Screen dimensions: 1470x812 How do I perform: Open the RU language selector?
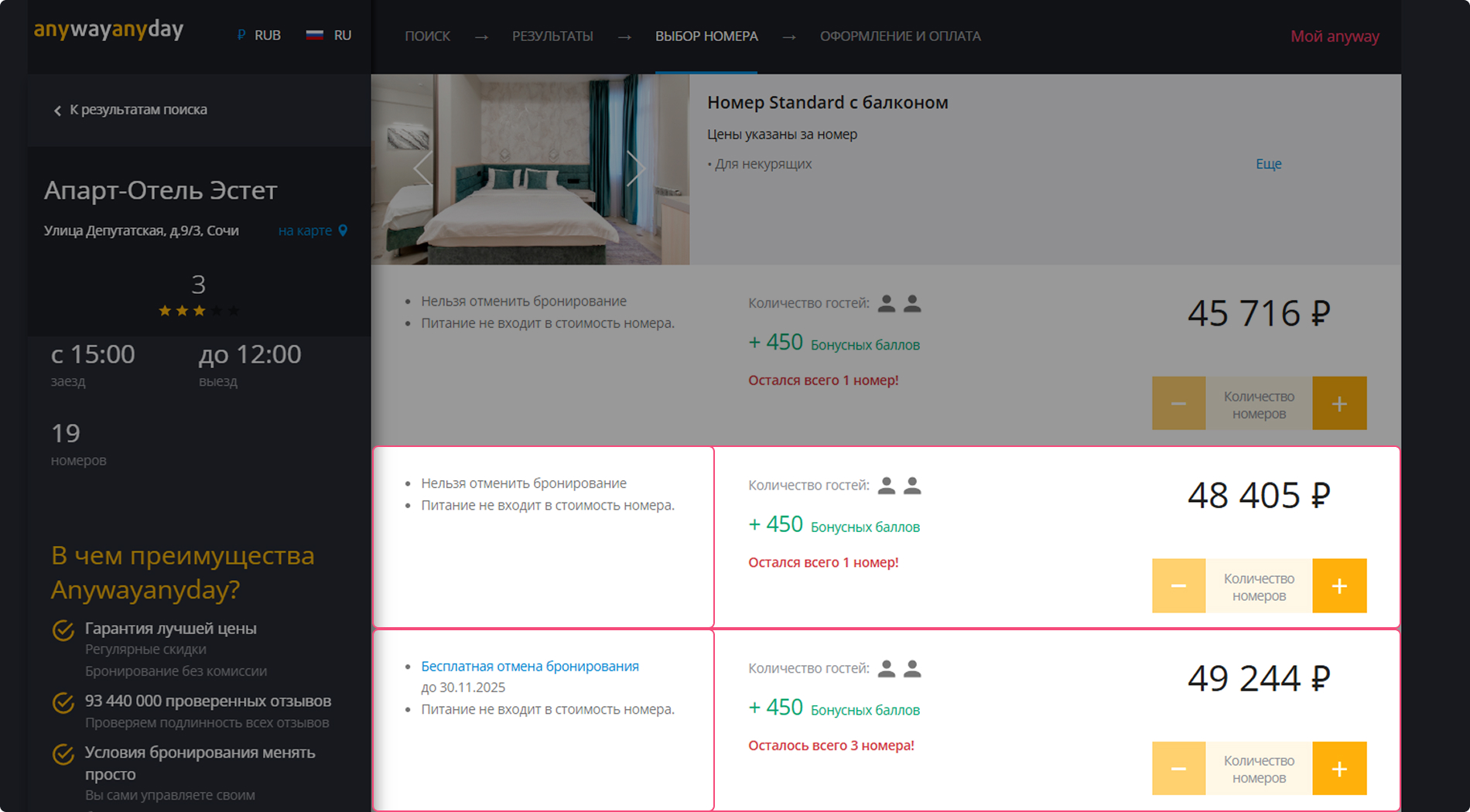point(329,36)
